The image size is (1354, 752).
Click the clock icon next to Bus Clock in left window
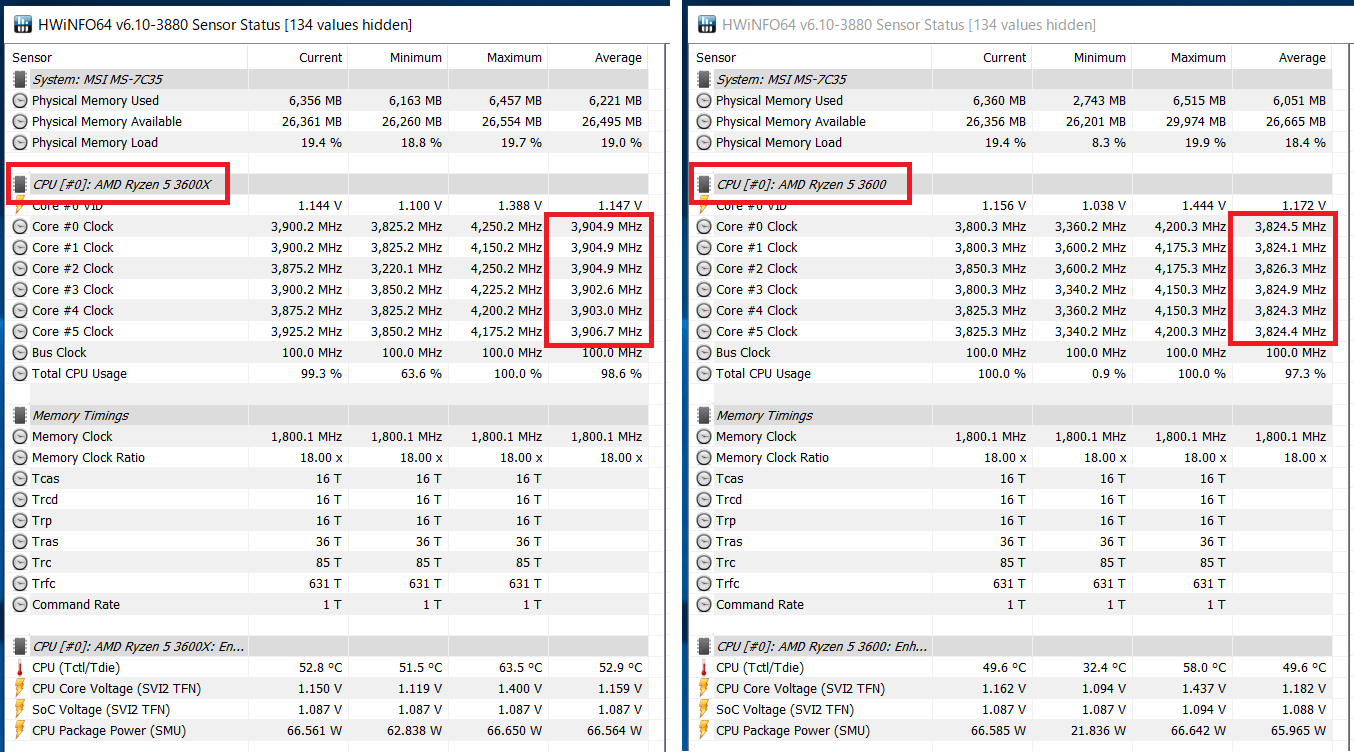[20, 352]
